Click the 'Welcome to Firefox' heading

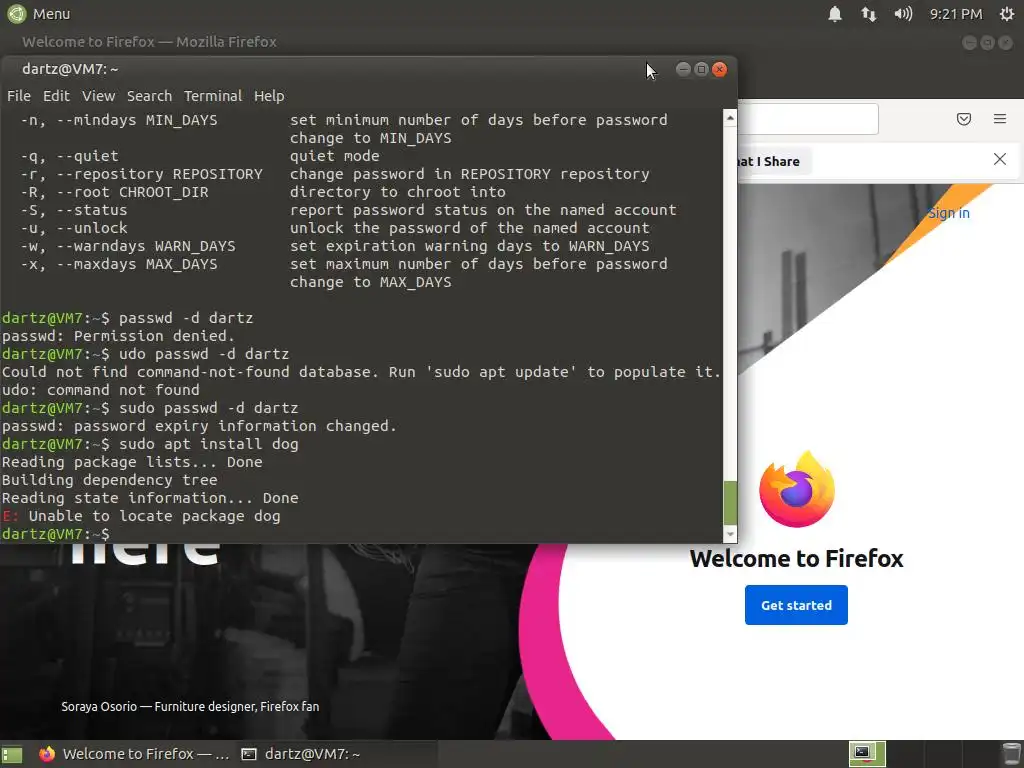point(796,559)
